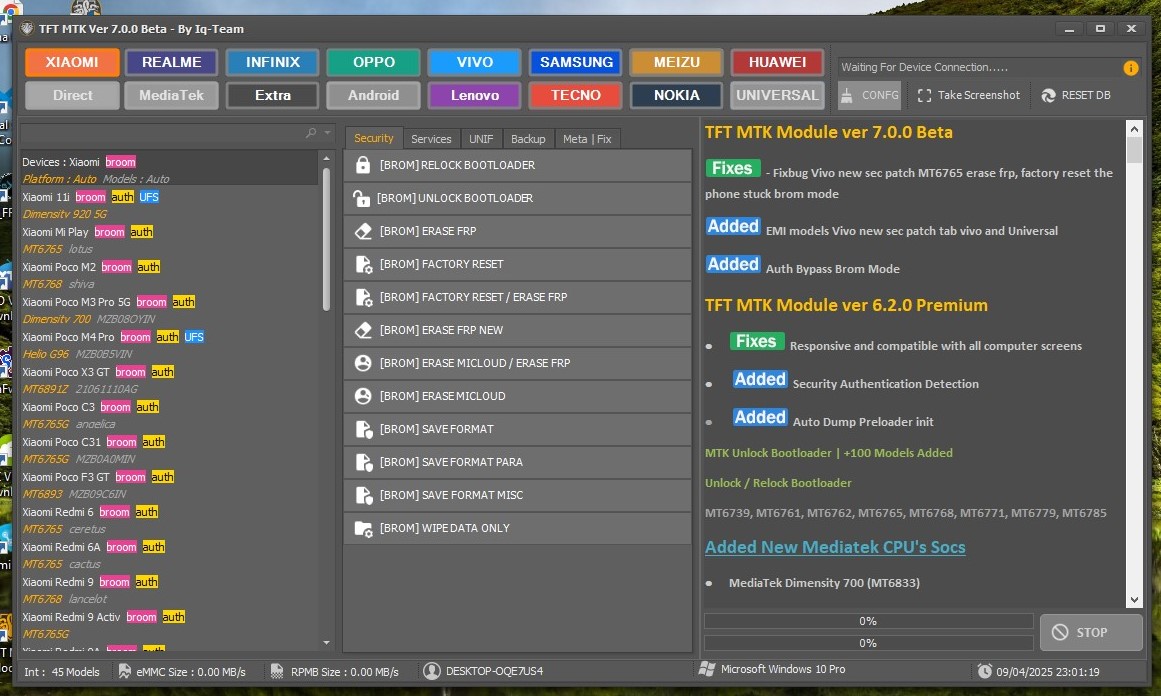Click the eMMC chip icon in status bar
Image resolution: width=1161 pixels, height=696 pixels.
(124, 671)
